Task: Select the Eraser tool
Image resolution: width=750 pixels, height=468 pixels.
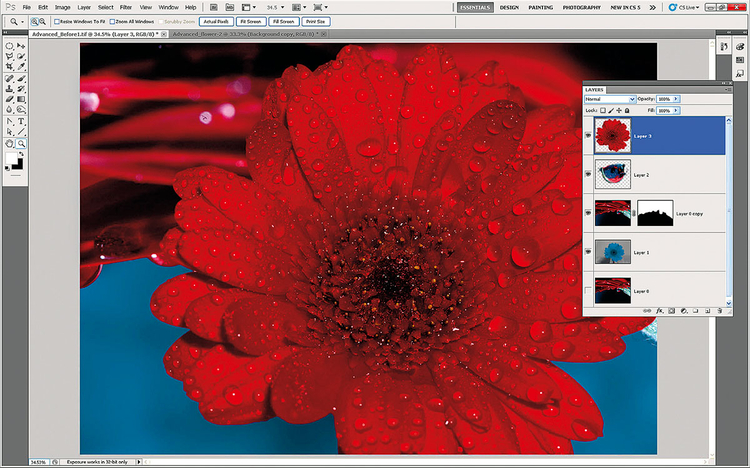Action: click(9, 99)
